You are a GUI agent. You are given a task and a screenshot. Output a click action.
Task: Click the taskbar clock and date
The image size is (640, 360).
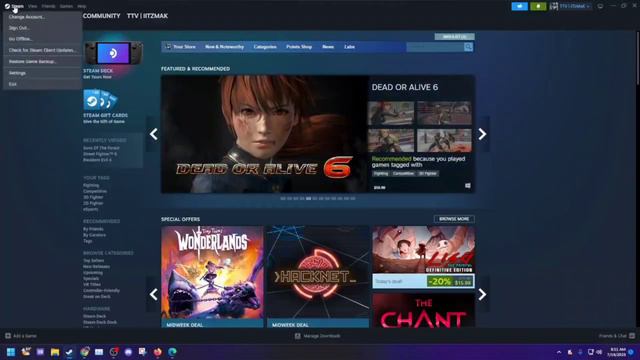click(617, 352)
